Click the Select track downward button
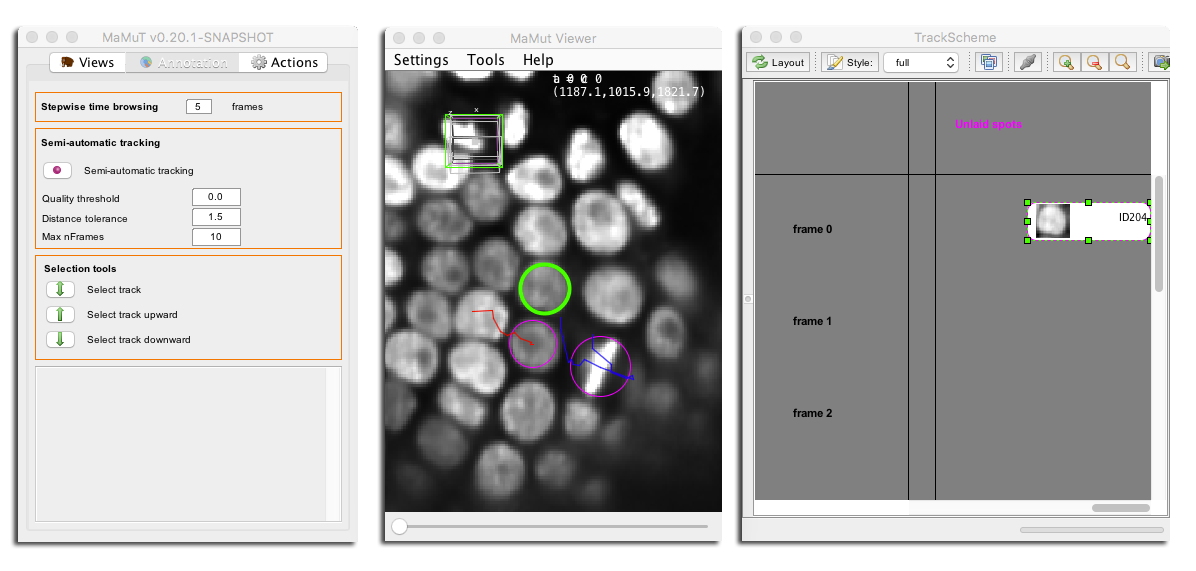Screen dimensions: 1196x571 60,339
